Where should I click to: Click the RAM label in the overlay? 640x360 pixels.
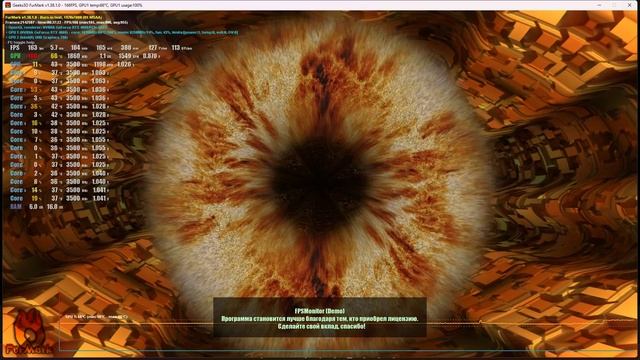[x=16, y=207]
